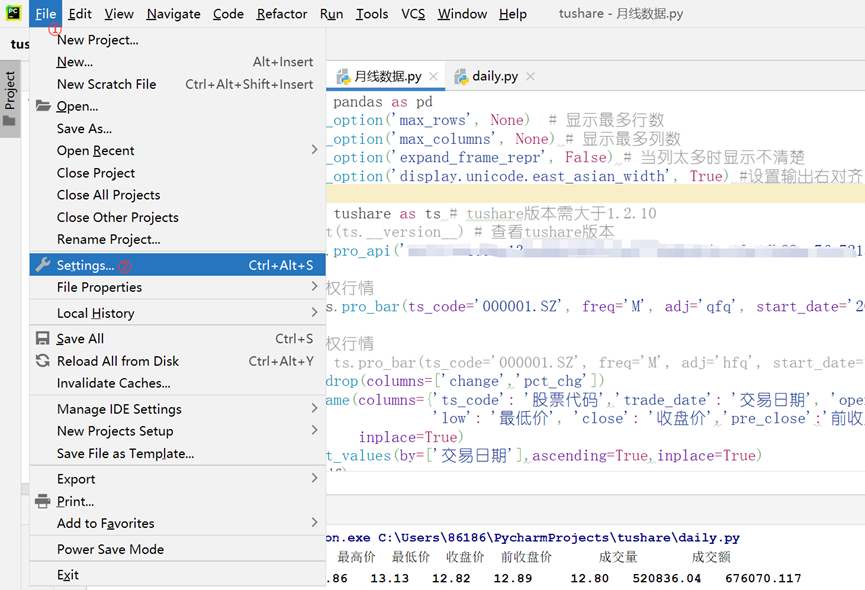Open the Navigate menu

(173, 14)
